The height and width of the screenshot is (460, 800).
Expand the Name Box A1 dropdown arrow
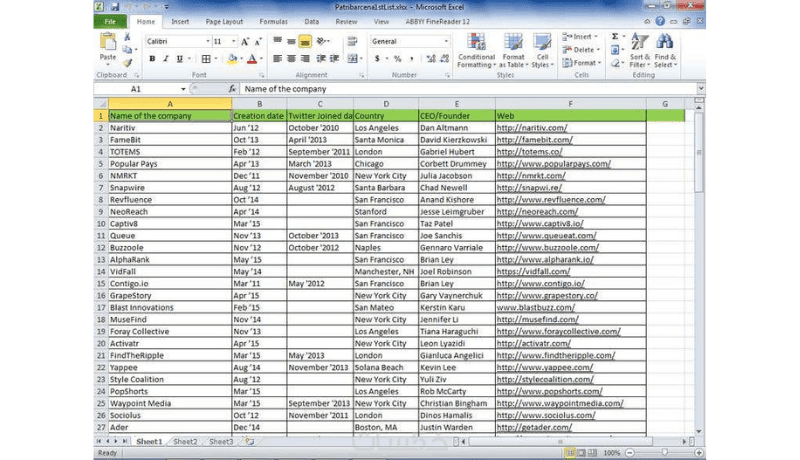click(x=183, y=89)
